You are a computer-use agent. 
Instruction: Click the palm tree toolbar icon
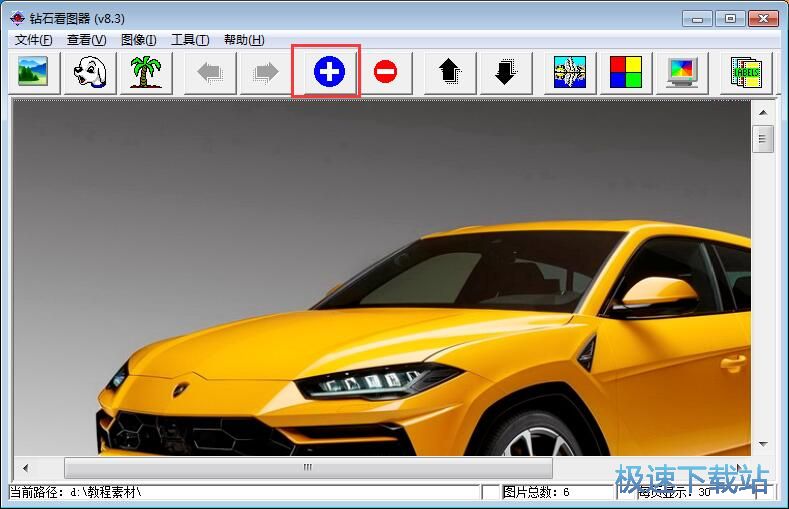[x=146, y=72]
